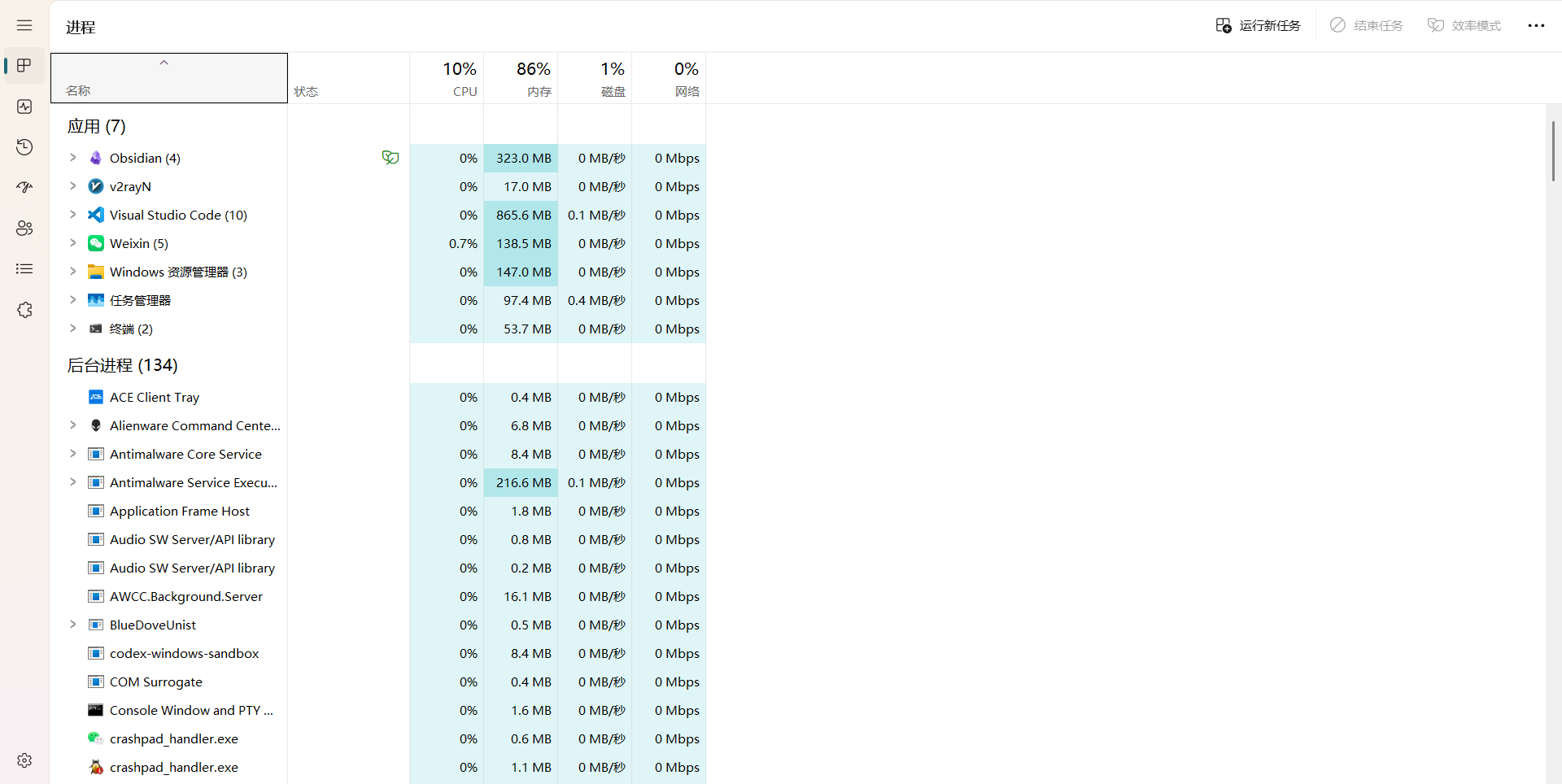Image resolution: width=1562 pixels, height=784 pixels.
Task: Open the Performance page in sidebar
Action: point(24,107)
